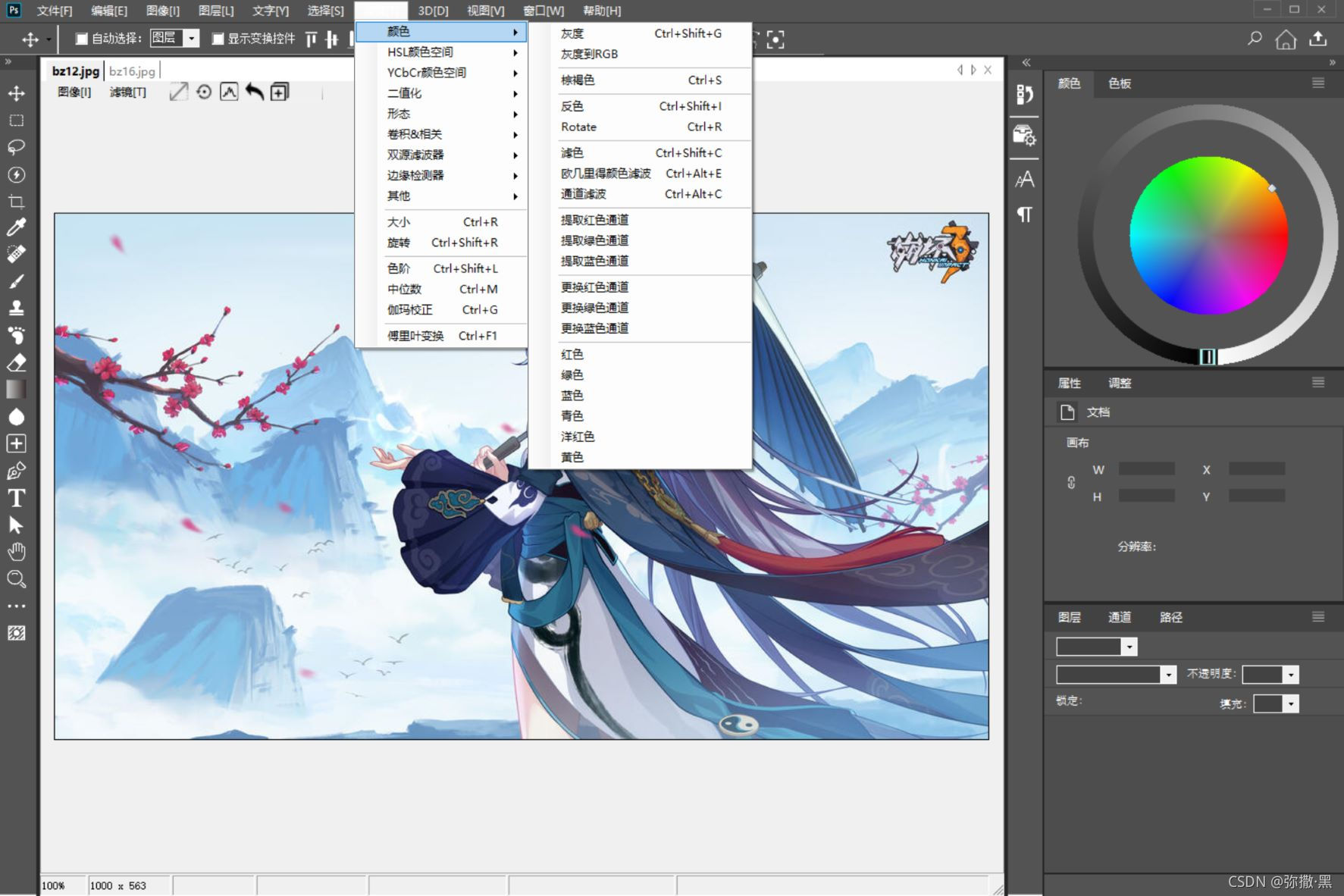Click the canvas width W field
Image resolution: width=1344 pixels, height=896 pixels.
[1146, 469]
